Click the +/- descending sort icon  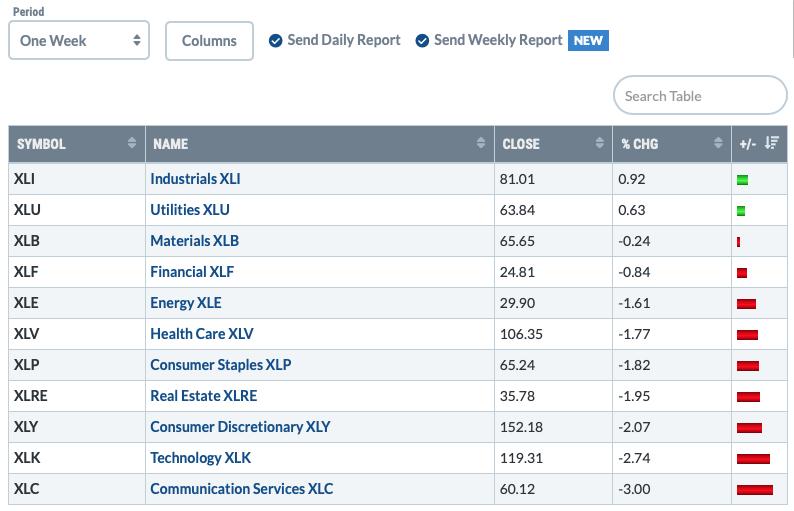point(772,143)
